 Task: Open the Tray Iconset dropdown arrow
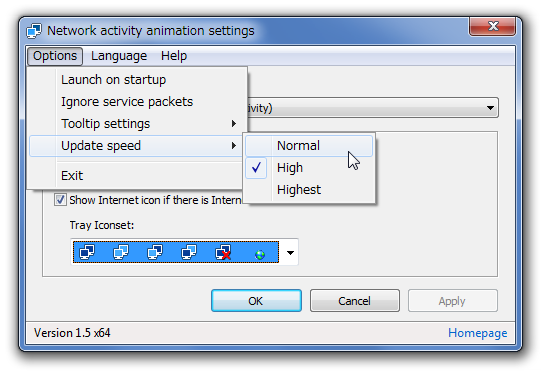tap(290, 252)
